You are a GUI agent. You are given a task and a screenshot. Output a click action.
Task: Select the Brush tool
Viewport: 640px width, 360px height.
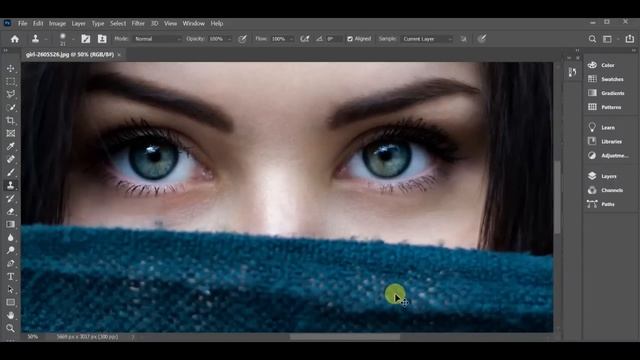(11, 173)
